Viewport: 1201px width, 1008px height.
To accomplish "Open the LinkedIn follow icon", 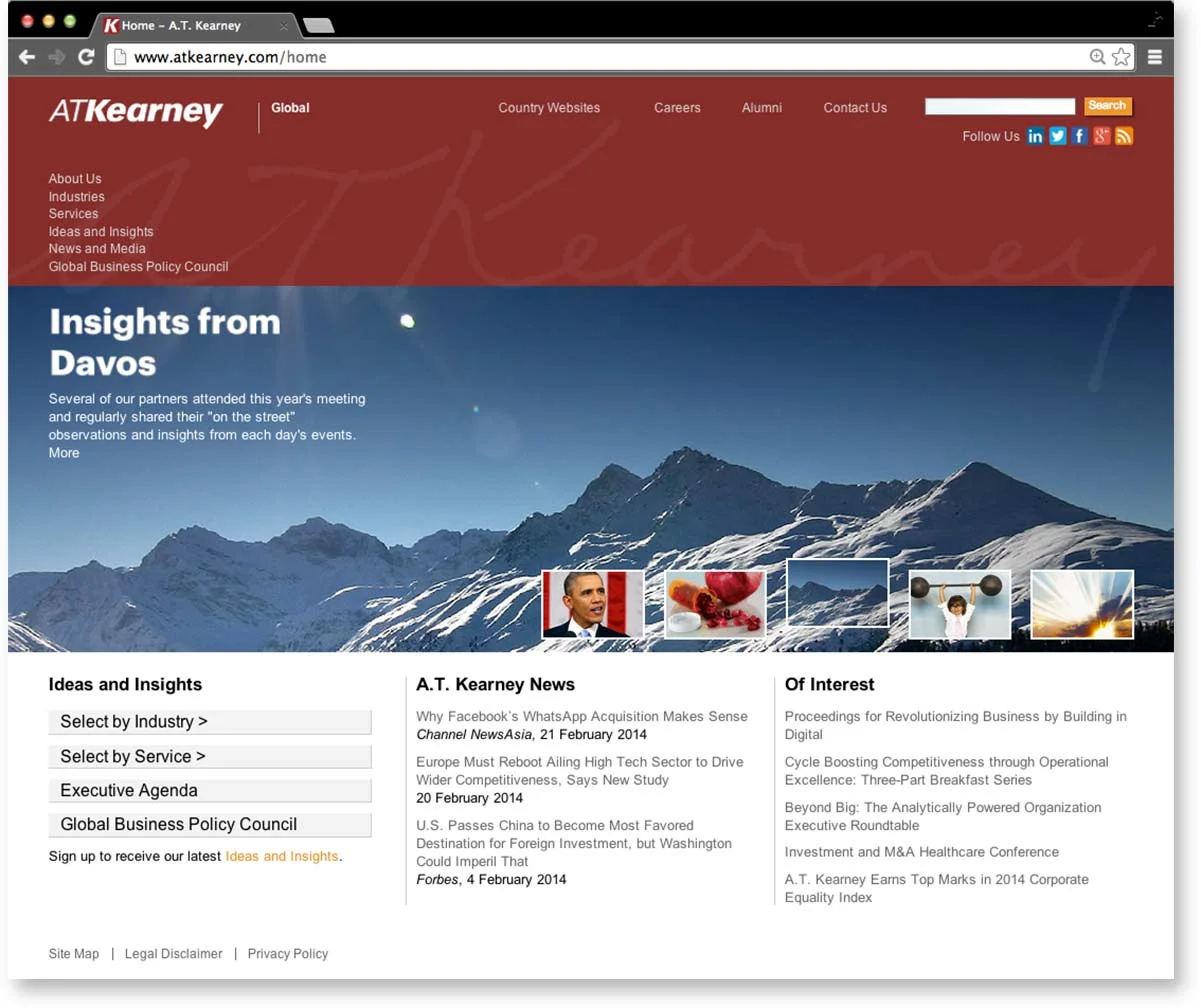I will pyautogui.click(x=1035, y=136).
